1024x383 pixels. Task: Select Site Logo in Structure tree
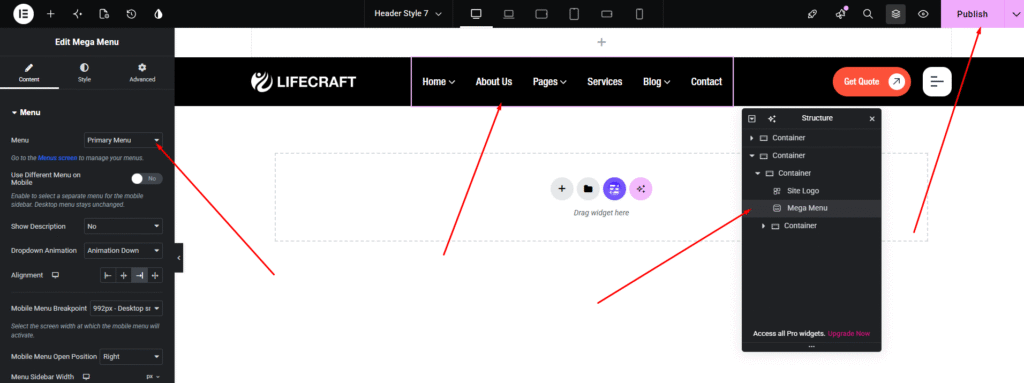click(x=803, y=191)
